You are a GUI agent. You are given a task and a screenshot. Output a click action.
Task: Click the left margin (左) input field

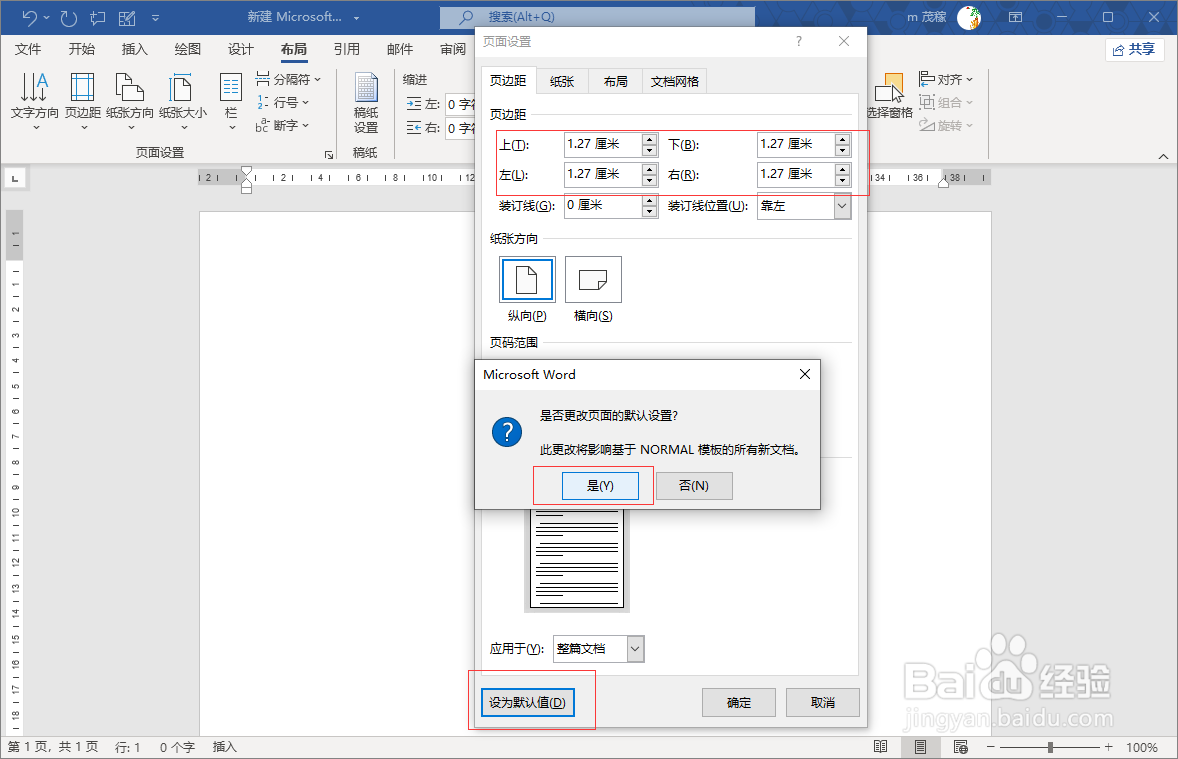click(603, 174)
